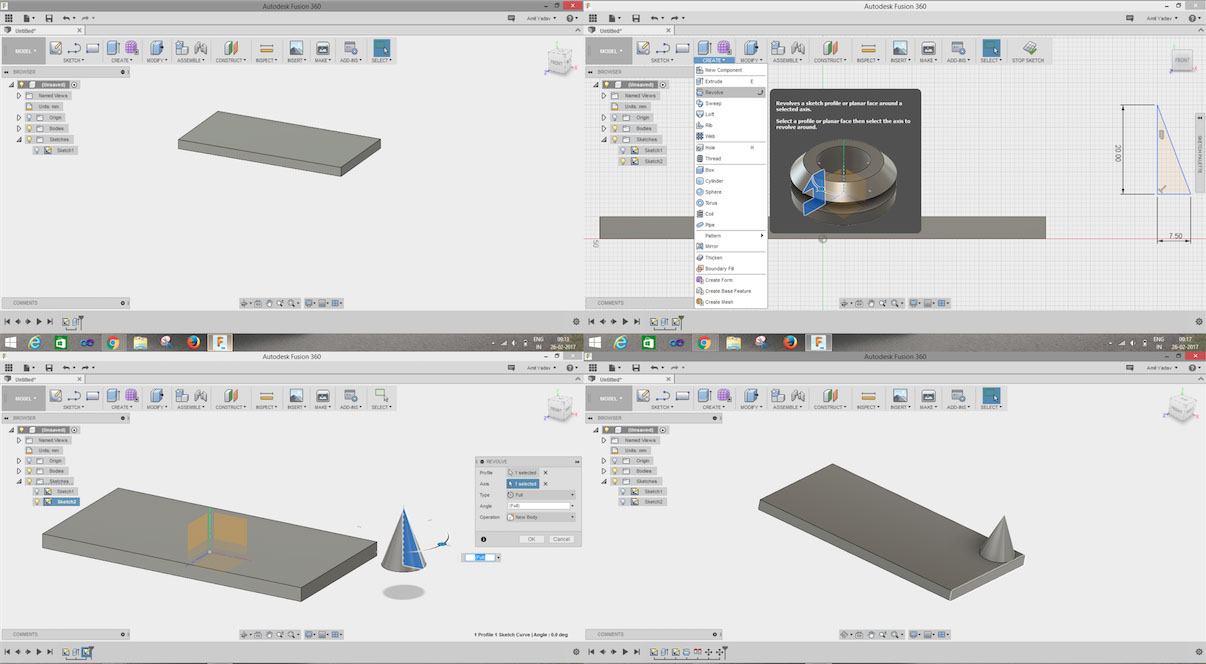Toggle Sketch2 lightbulb in the Revolve-dialog window browser
Image resolution: width=1206 pixels, height=664 pixels.
coord(38,501)
